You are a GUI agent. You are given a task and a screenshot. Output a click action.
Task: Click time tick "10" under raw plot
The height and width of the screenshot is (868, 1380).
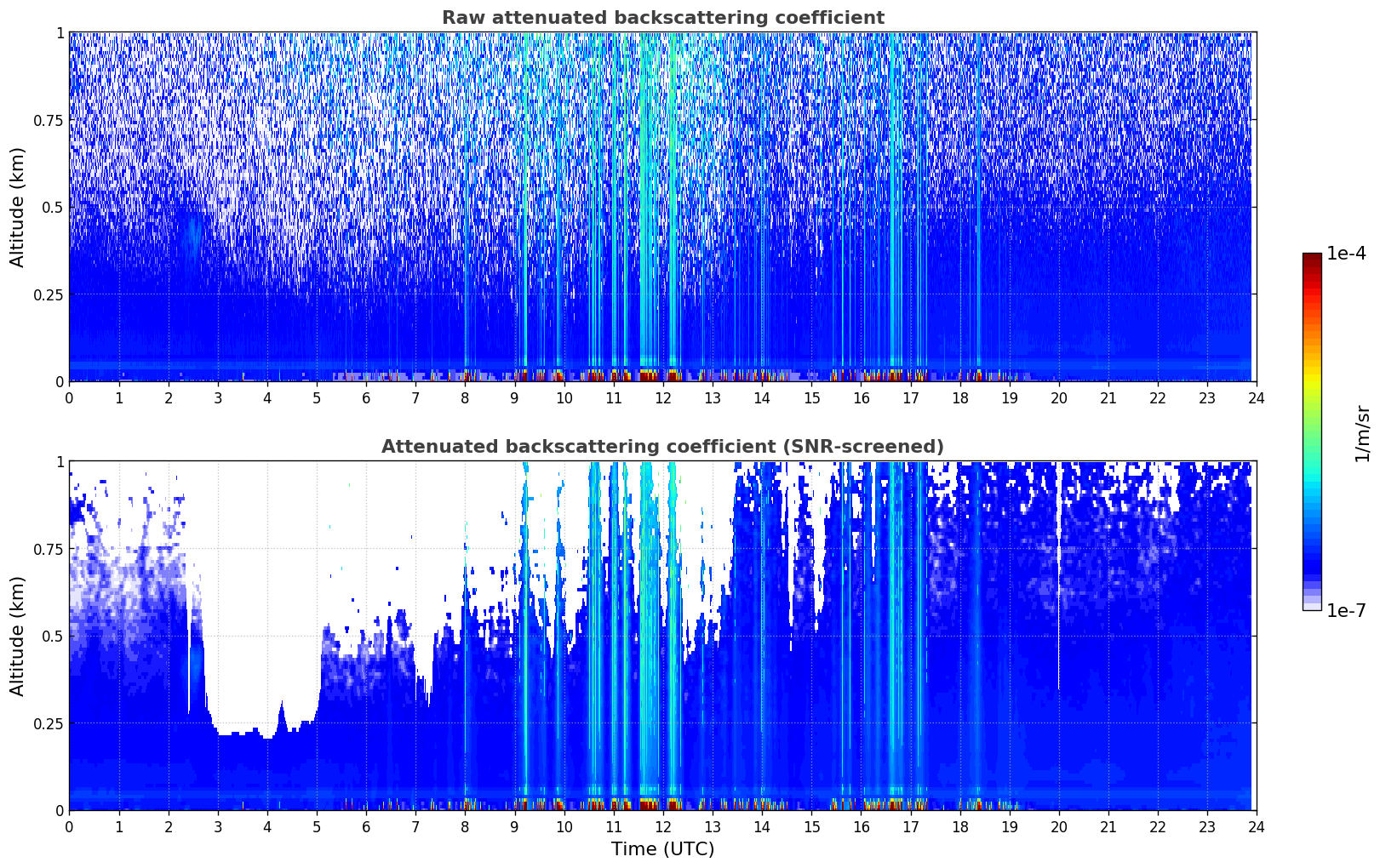click(x=564, y=397)
